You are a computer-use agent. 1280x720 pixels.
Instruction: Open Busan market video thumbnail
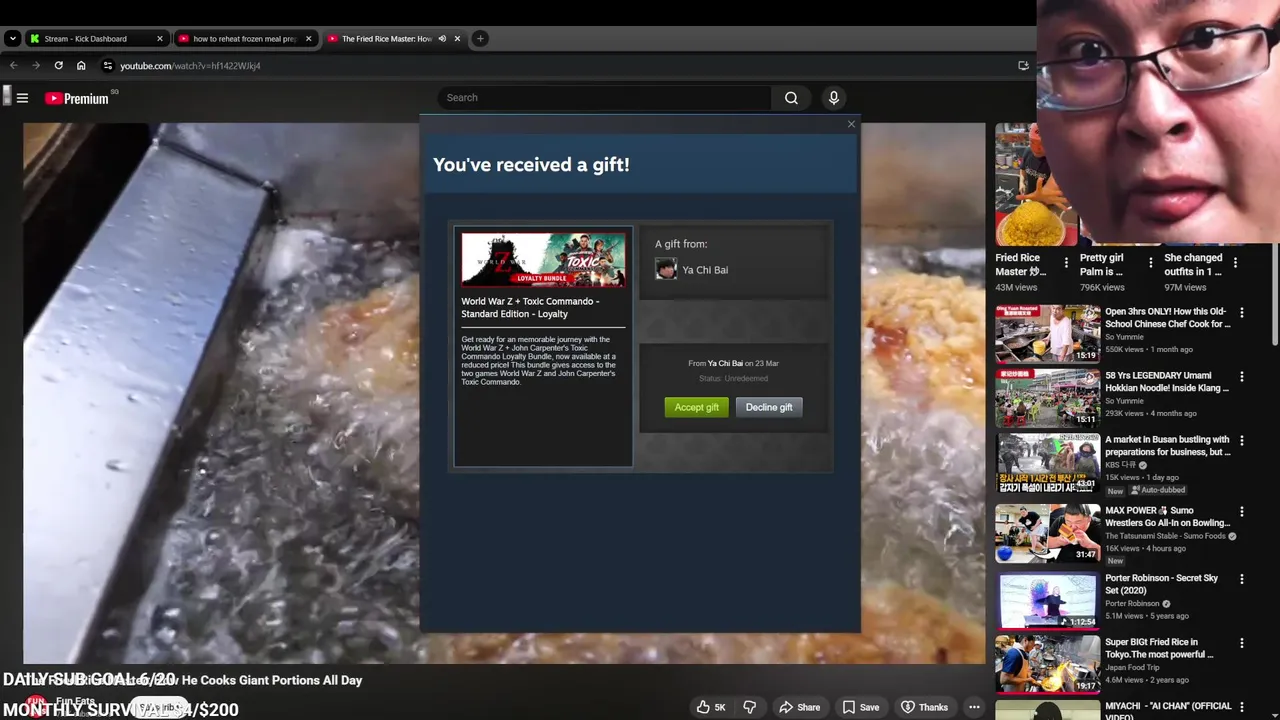pyautogui.click(x=1047, y=462)
